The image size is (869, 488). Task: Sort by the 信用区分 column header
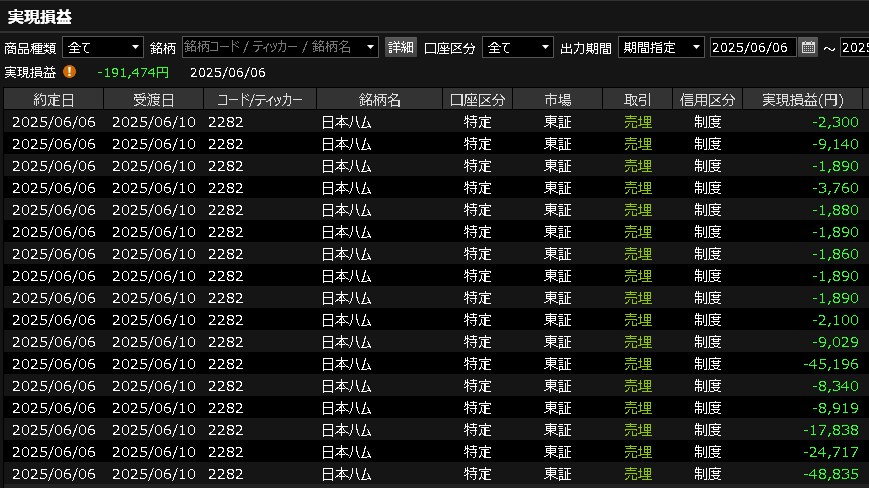[707, 100]
